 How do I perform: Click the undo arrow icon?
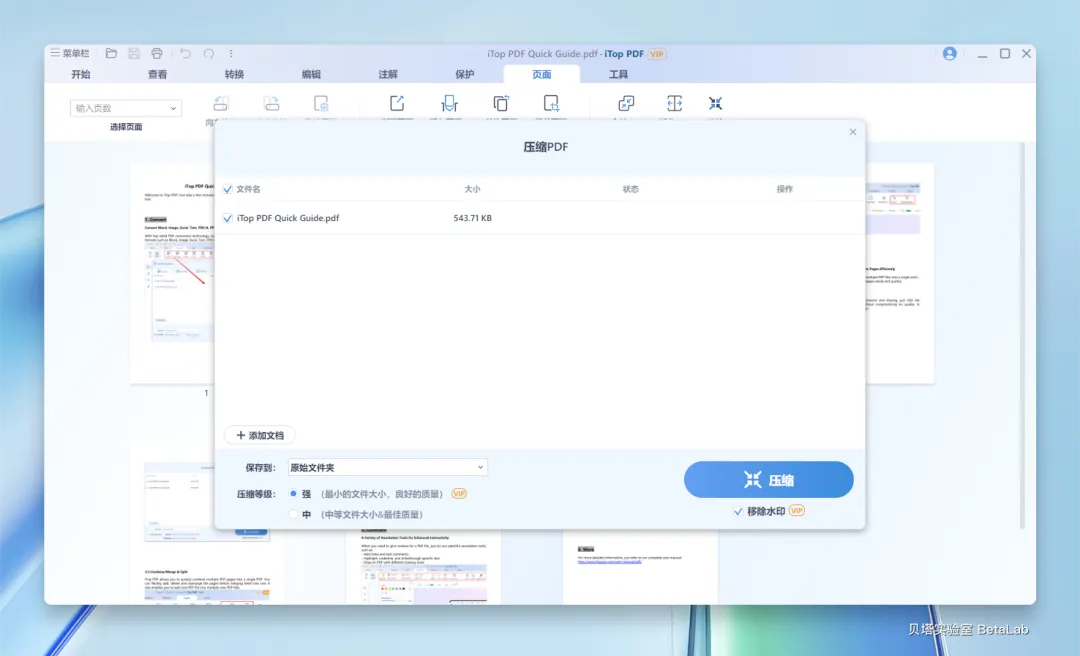coord(185,53)
